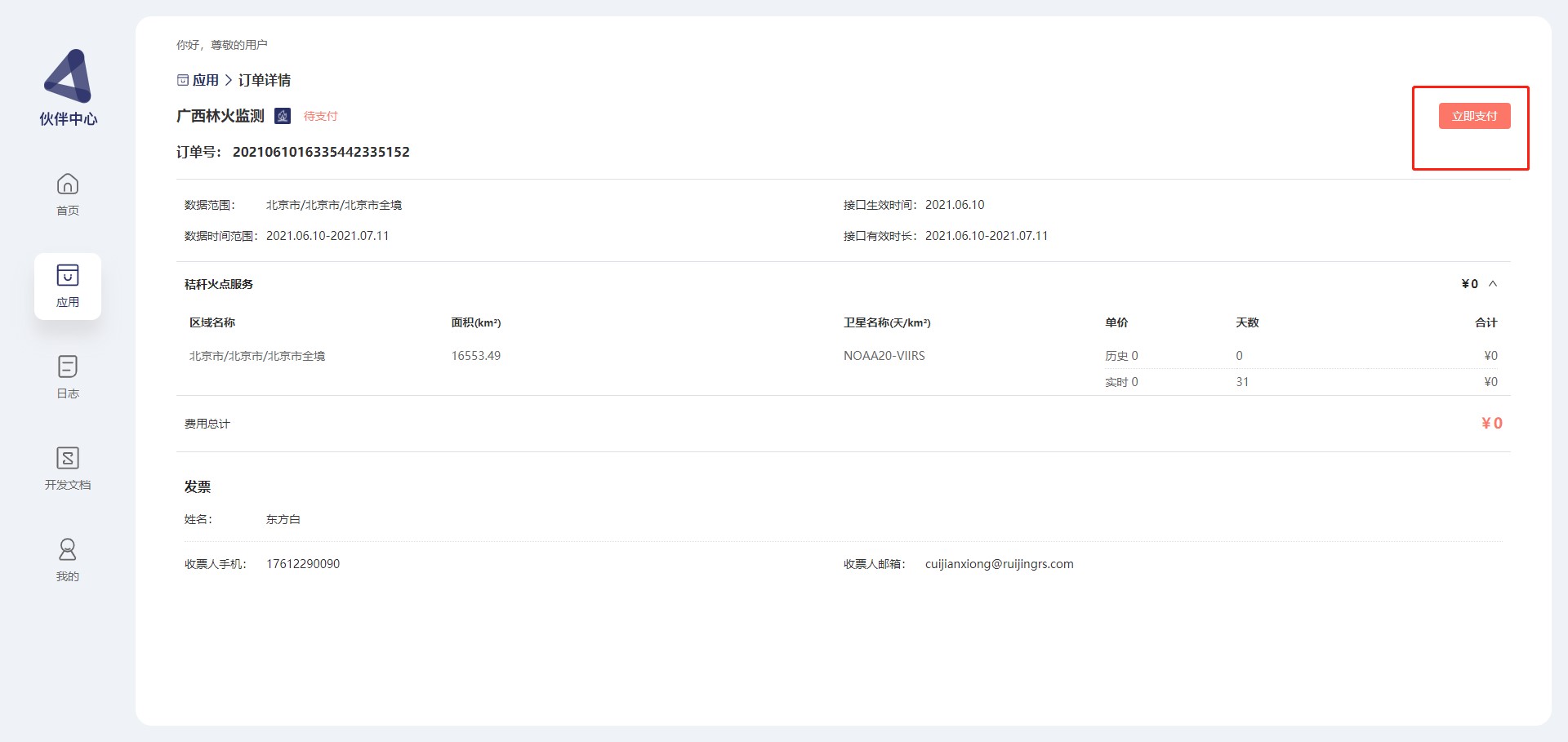Viewport: 1568px width, 742px height.
Task: Click table row region 北京市/北京市/北京市全境
Action: [x=257, y=356]
